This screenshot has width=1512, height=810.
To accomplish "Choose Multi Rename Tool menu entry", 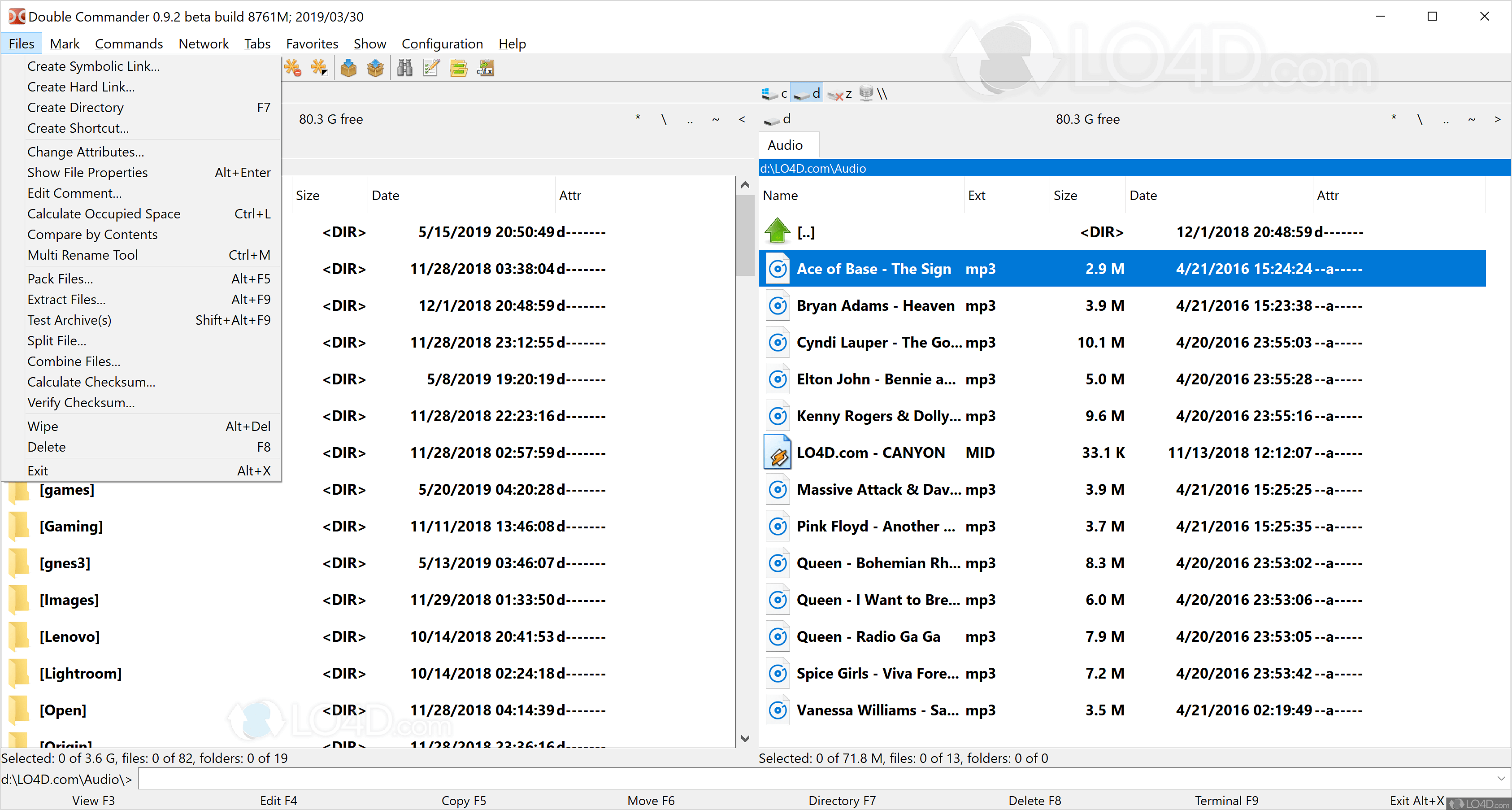I will 83,255.
